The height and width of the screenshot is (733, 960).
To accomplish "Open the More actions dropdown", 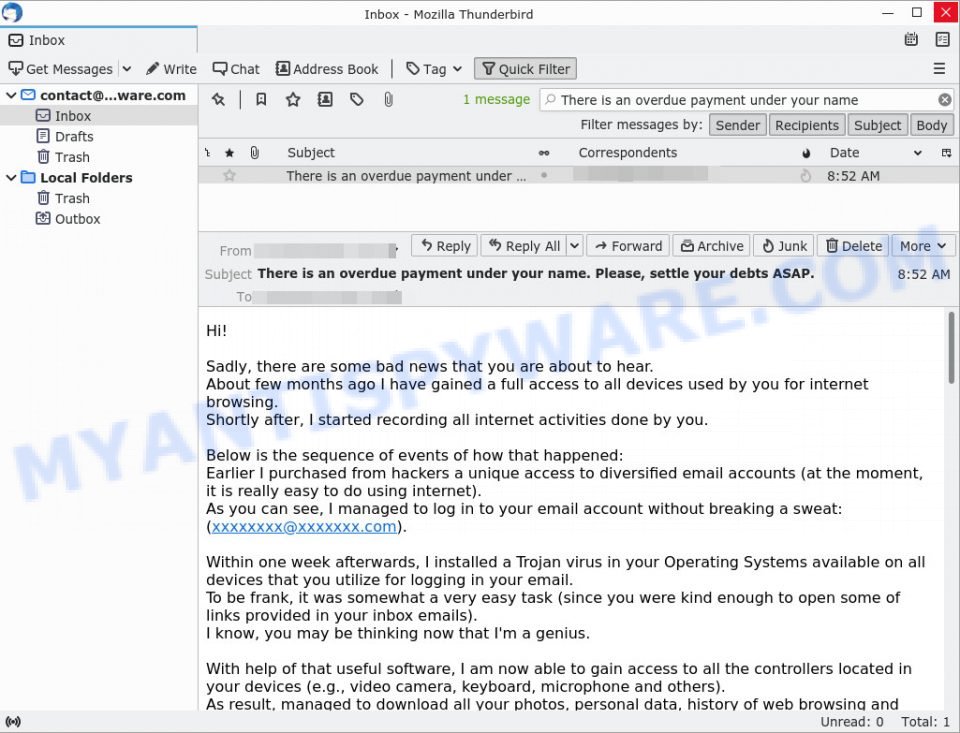I will (923, 246).
